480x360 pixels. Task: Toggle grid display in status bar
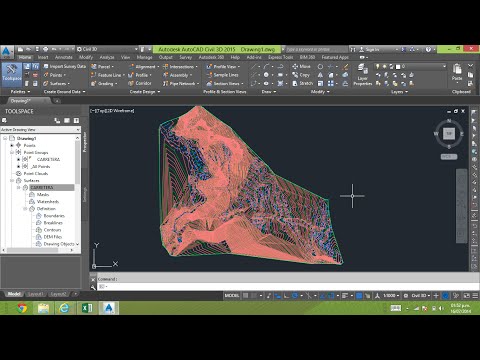click(x=246, y=295)
